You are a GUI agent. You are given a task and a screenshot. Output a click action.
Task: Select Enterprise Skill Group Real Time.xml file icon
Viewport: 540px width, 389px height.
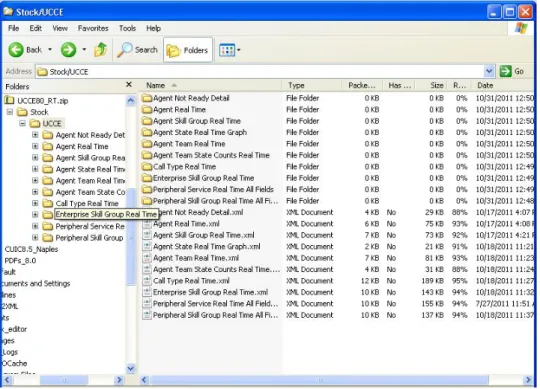(x=147, y=292)
